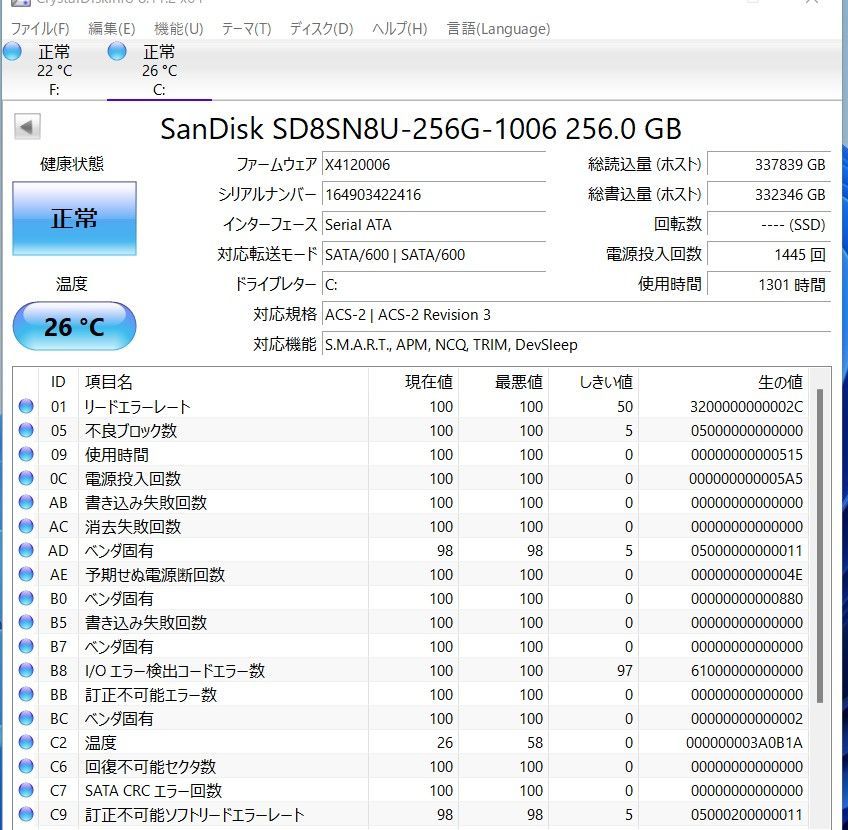Click the 項目名 column header

point(223,382)
